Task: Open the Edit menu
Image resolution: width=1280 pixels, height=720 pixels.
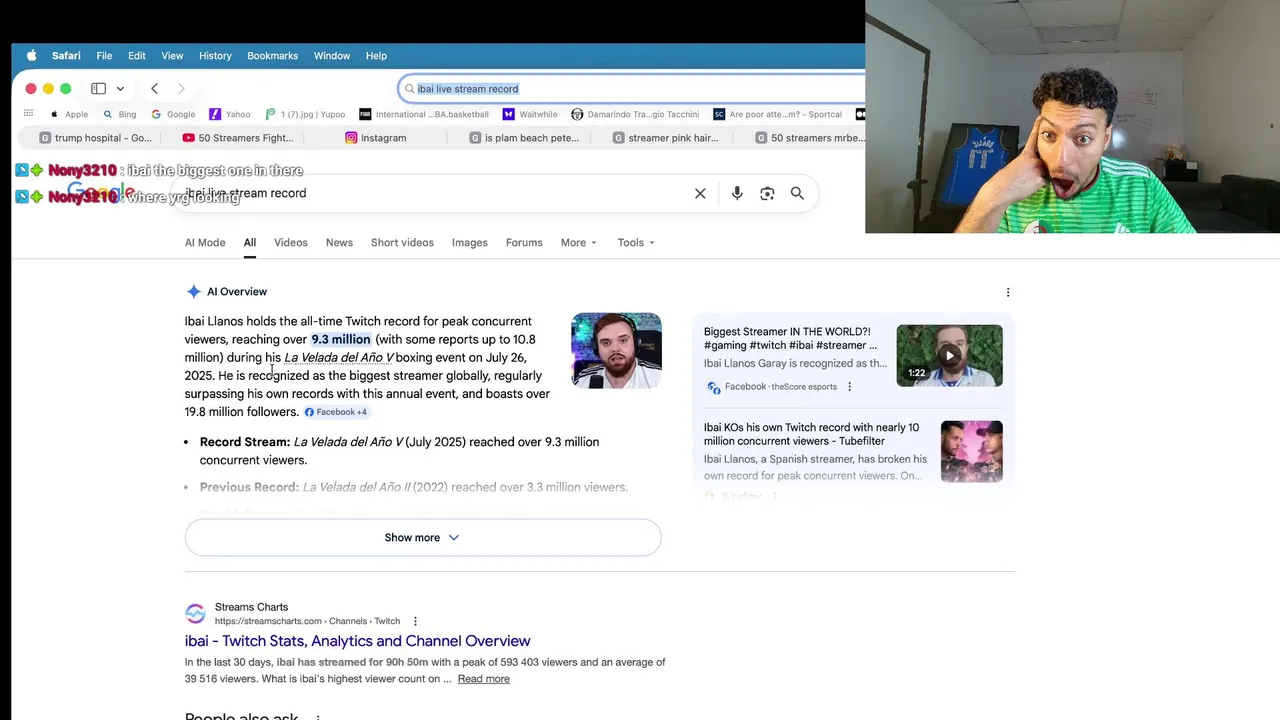Action: 137,56
